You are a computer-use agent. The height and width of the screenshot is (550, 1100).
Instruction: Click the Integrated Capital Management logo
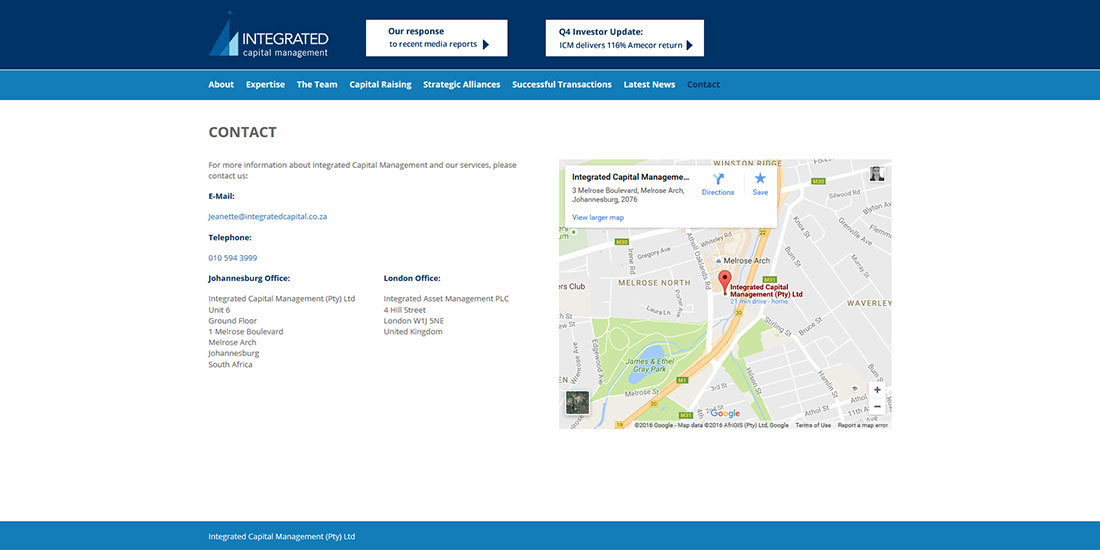[269, 34]
